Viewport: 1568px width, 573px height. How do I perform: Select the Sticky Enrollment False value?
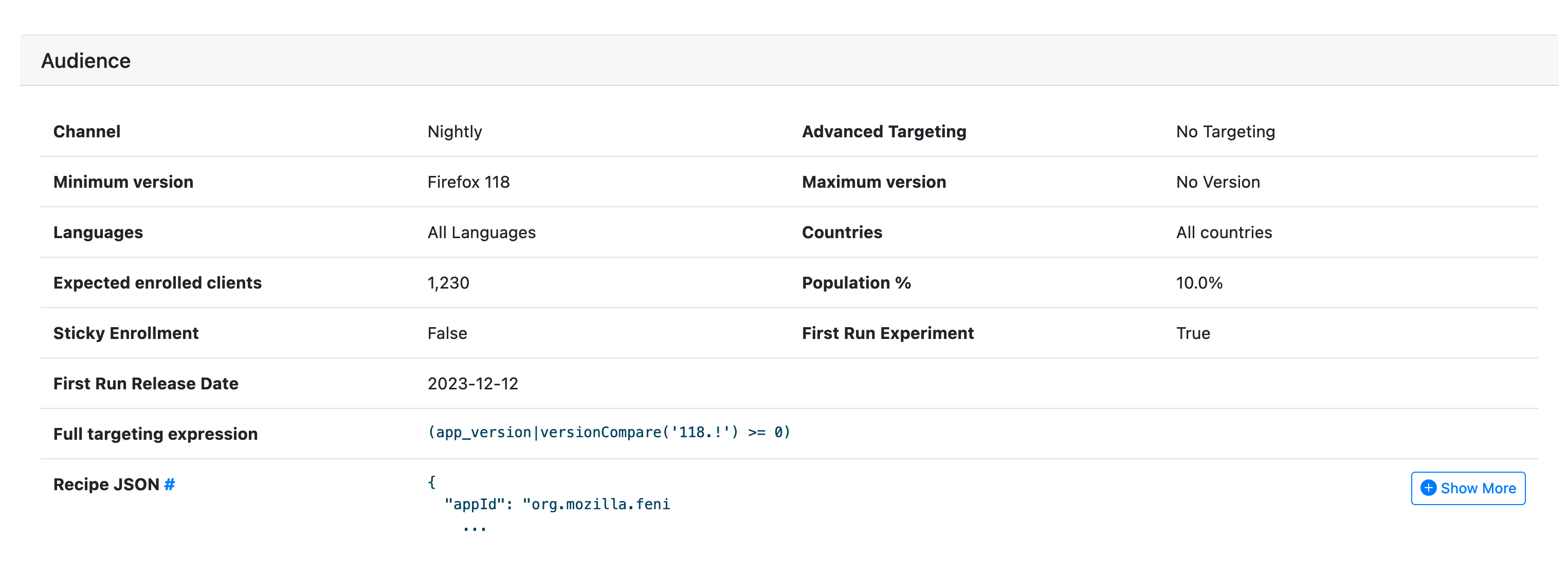click(447, 333)
